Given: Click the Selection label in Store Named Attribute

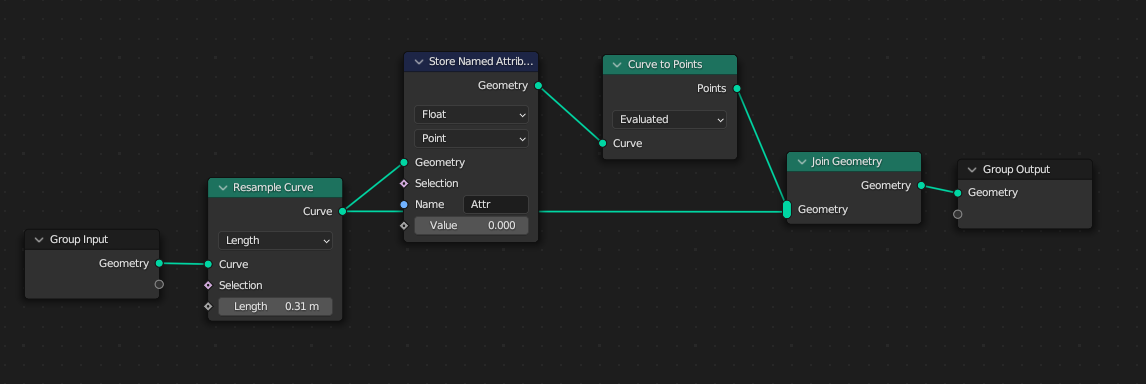Looking at the screenshot, I should pyautogui.click(x=436, y=184).
